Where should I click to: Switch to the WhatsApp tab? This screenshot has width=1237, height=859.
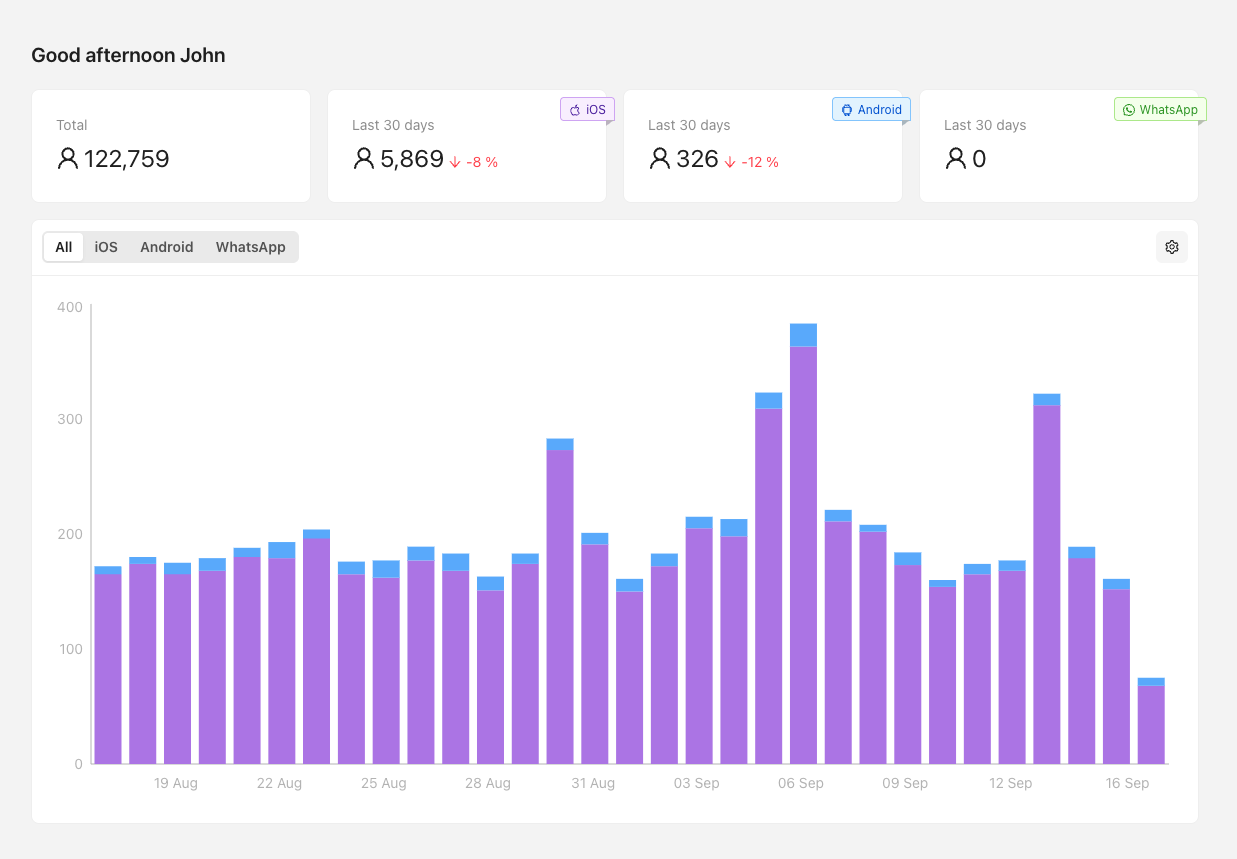(x=250, y=247)
